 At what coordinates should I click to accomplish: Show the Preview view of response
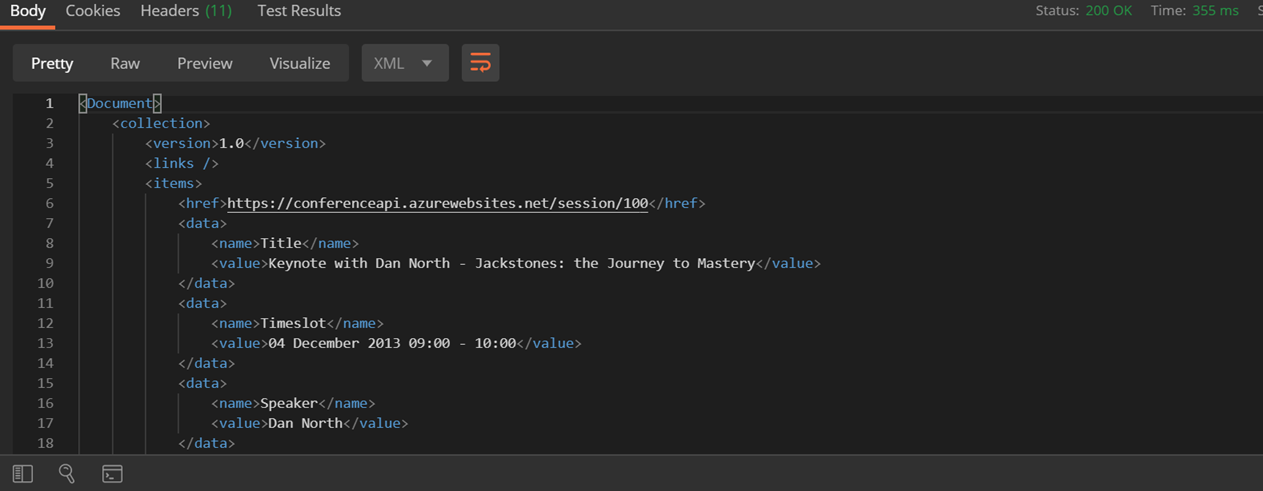[x=205, y=63]
